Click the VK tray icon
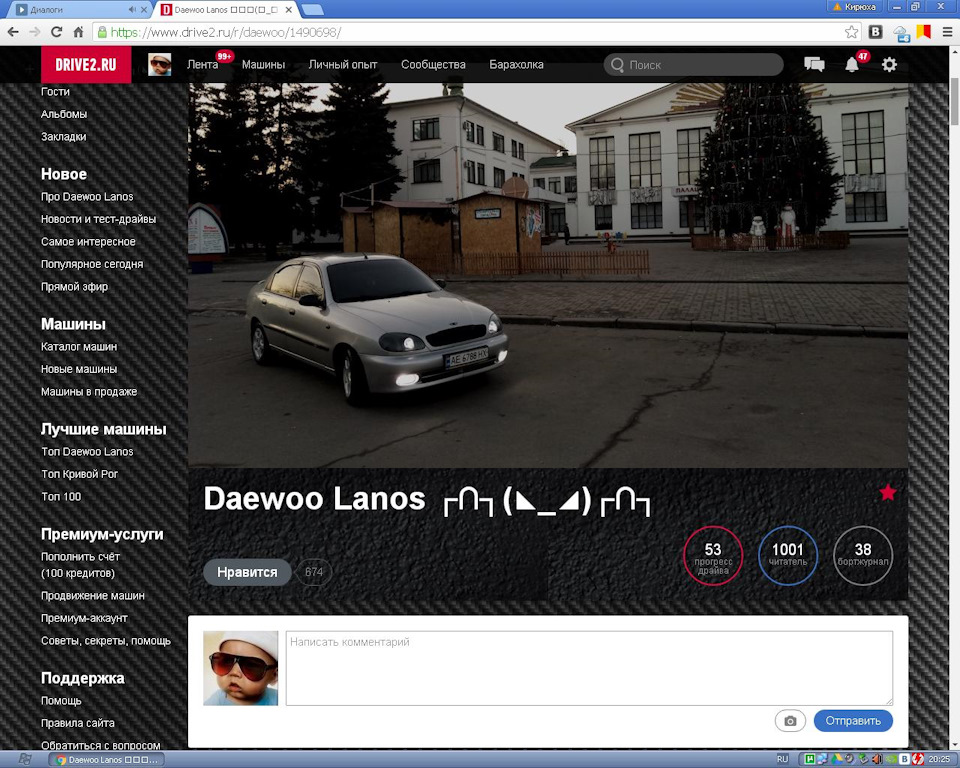This screenshot has height=768, width=960. click(904, 759)
